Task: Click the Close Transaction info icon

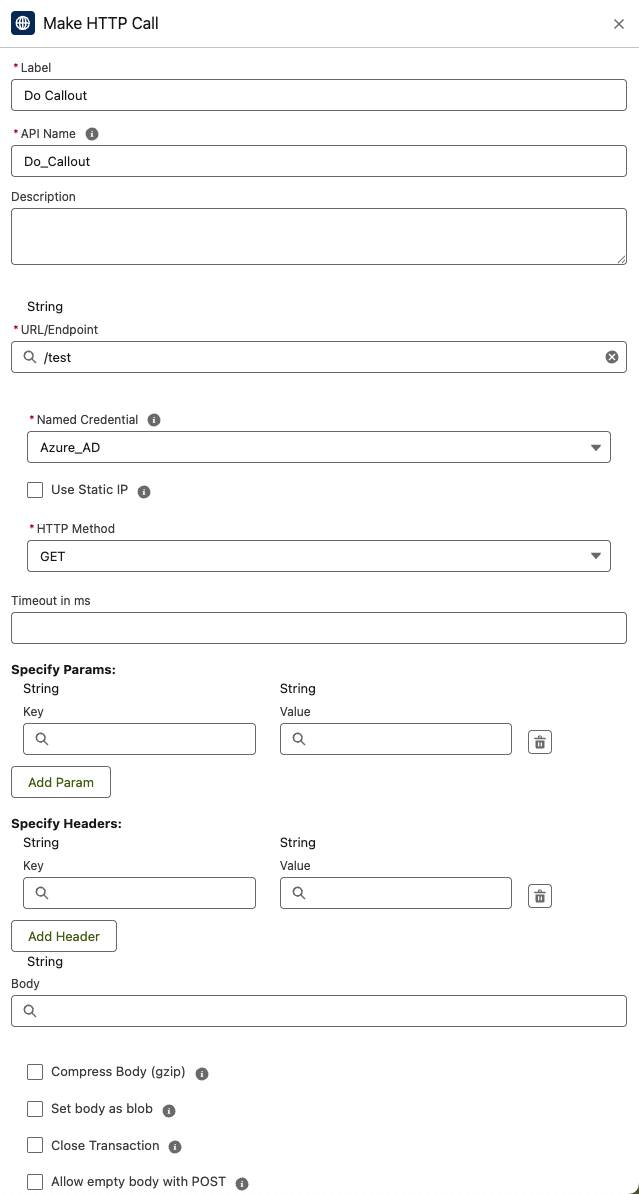Action: [x=175, y=1147]
